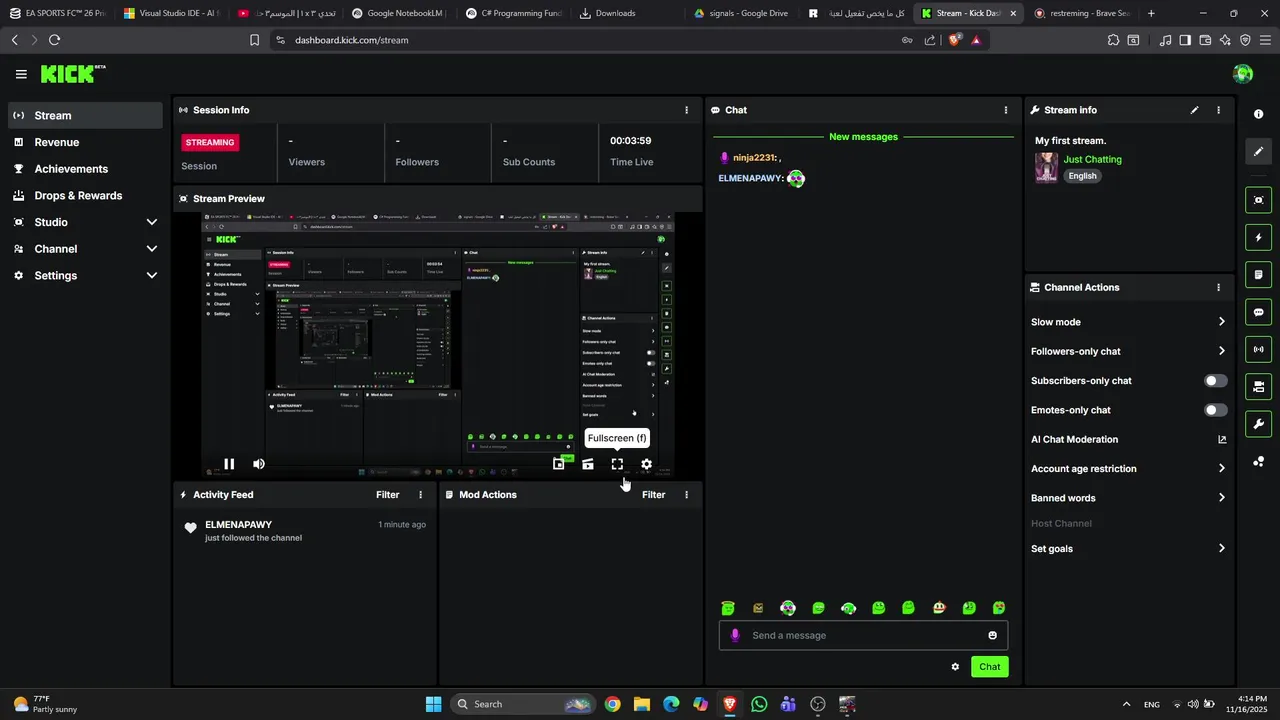Image resolution: width=1280 pixels, height=720 pixels.
Task: Filter the Mod Actions panel
Action: 653,495
